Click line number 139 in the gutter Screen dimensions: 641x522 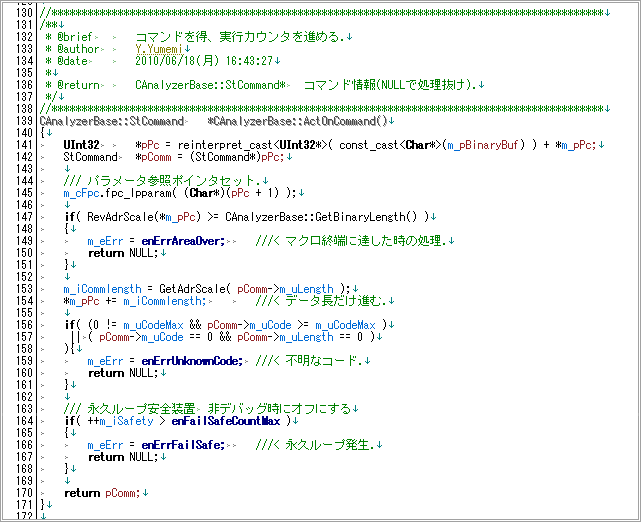25,121
